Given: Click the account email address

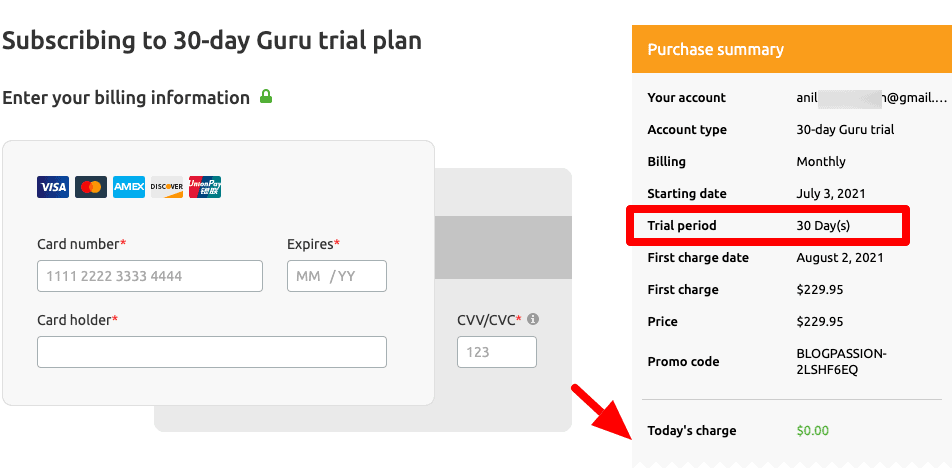Looking at the screenshot, I should coord(870,98).
